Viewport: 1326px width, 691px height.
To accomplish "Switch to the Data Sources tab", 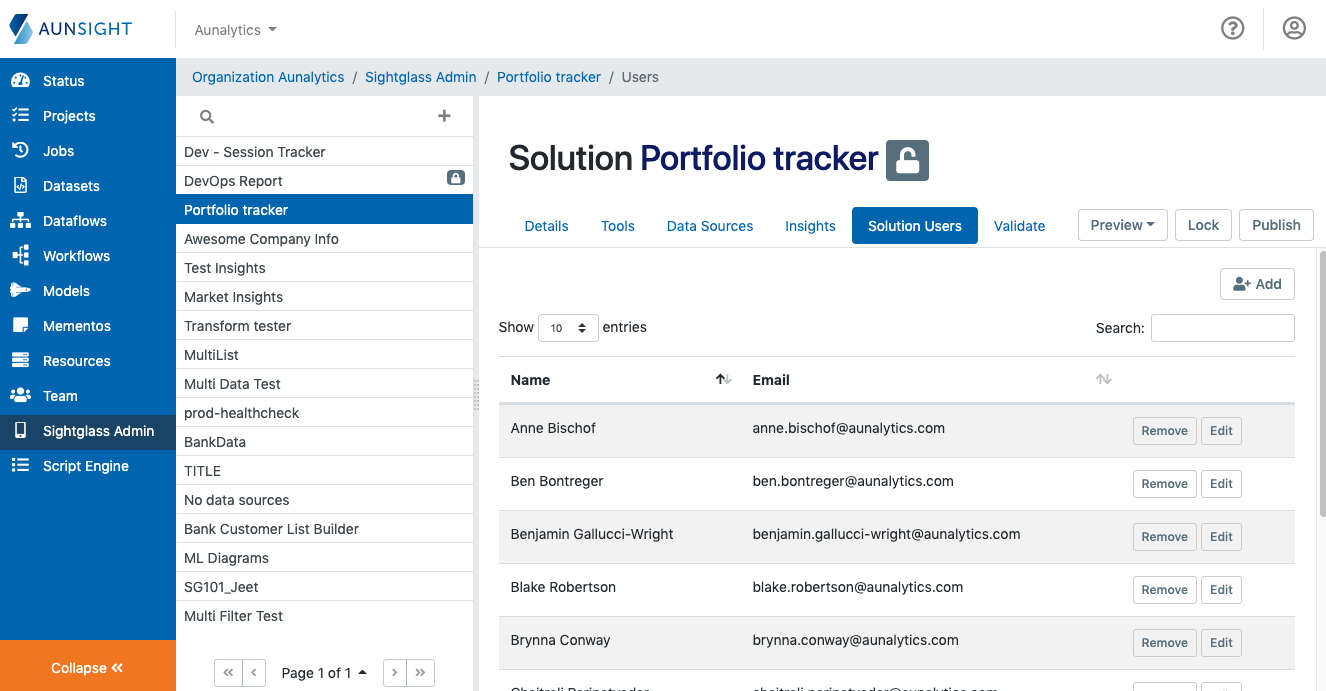I will [x=710, y=226].
